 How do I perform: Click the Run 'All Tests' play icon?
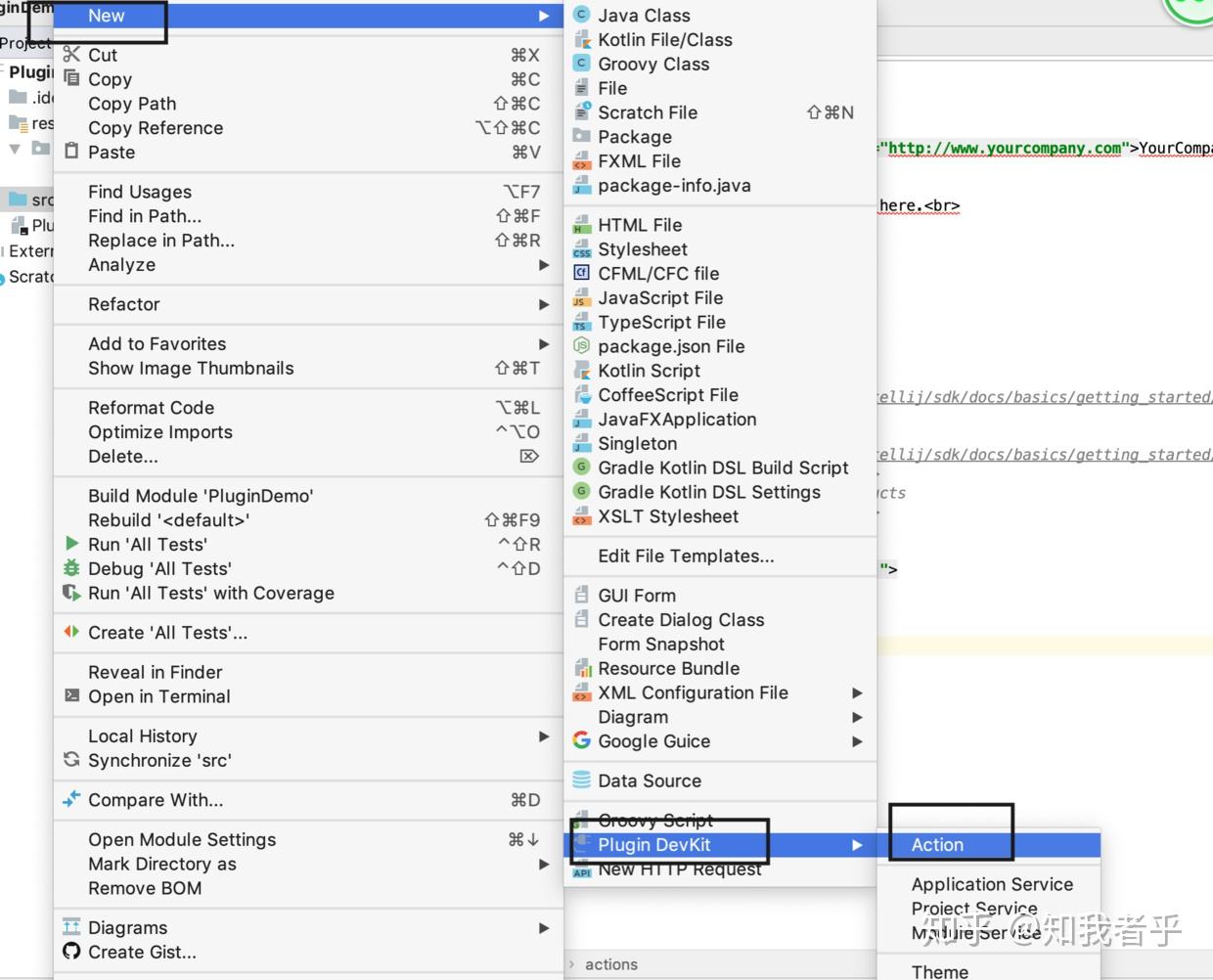71,543
